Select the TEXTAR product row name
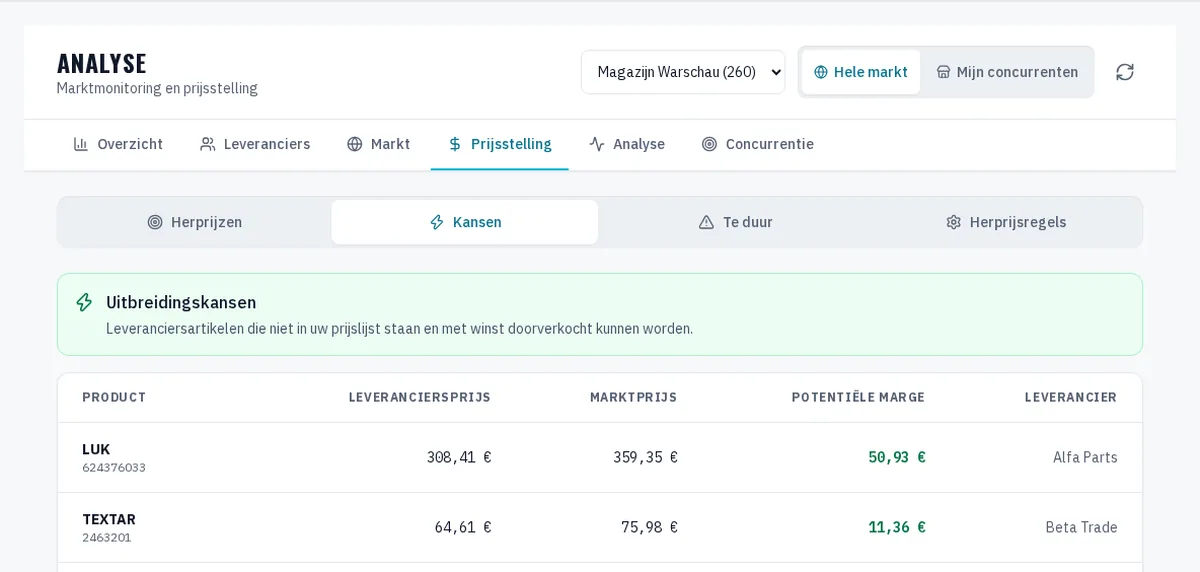This screenshot has width=1200, height=572. 109,519
